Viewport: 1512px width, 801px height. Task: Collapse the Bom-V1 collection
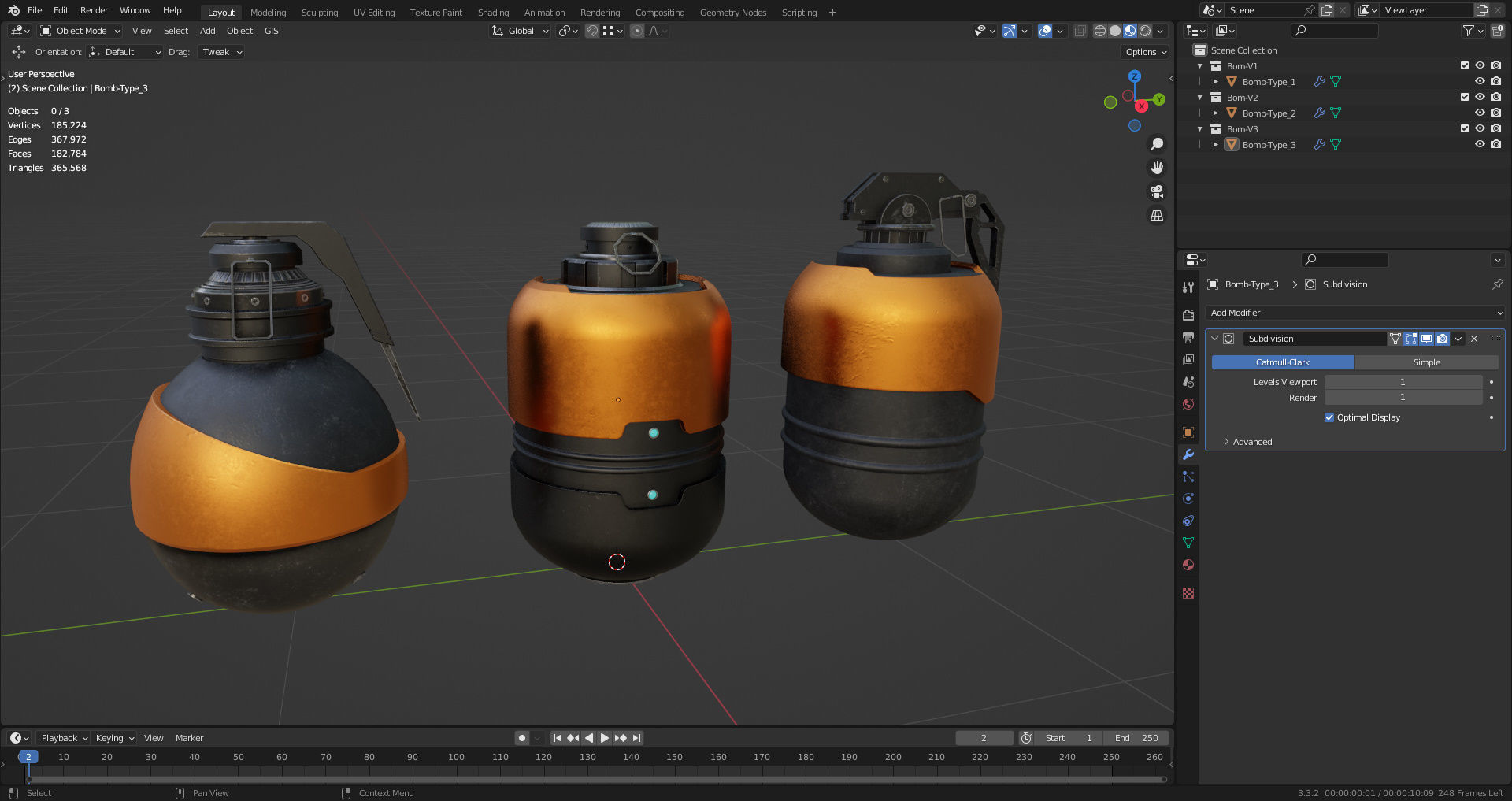[x=1200, y=66]
